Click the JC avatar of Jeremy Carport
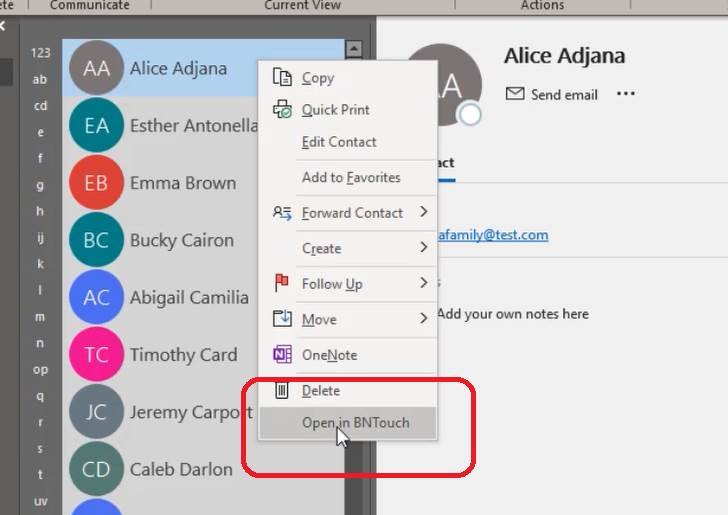The height and width of the screenshot is (515, 728). (x=96, y=411)
